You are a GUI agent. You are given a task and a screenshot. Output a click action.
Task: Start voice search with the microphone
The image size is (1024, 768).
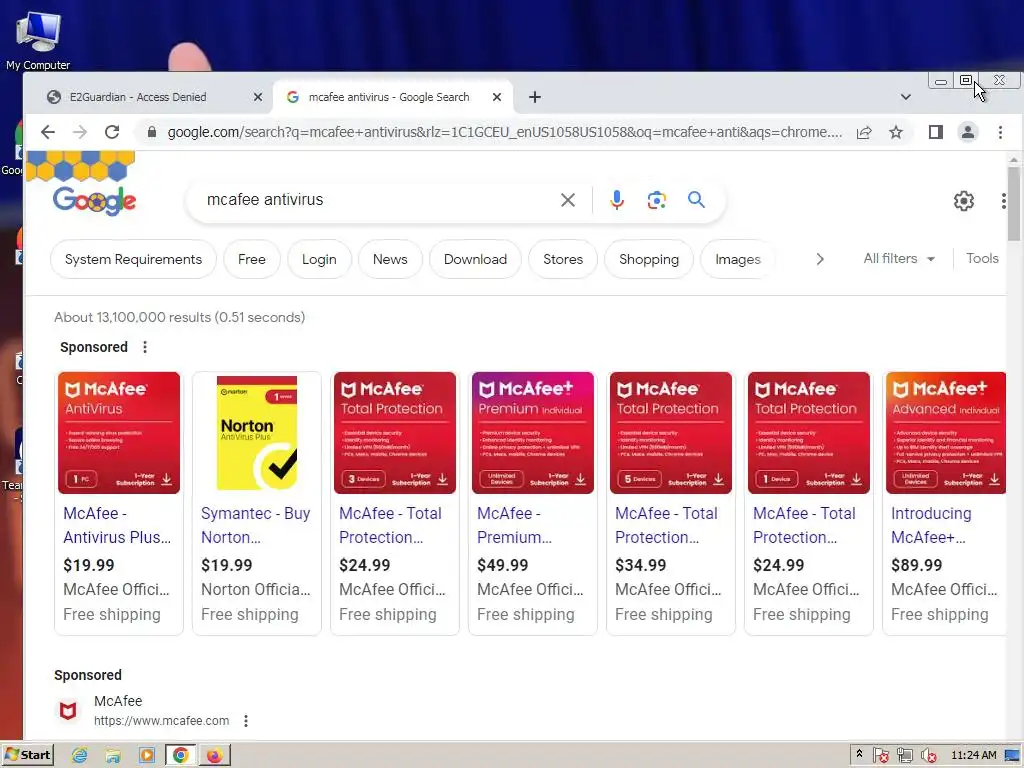616,200
